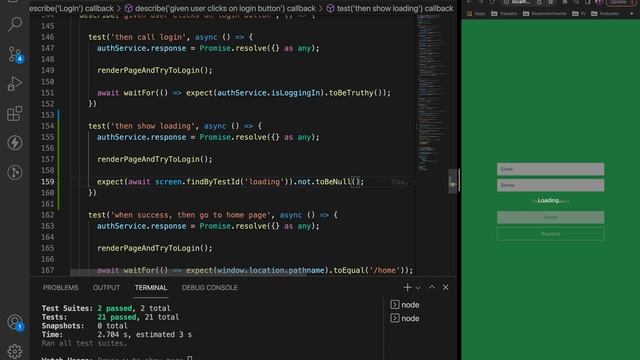Open the Trabalho bookmarks folder

point(504,13)
